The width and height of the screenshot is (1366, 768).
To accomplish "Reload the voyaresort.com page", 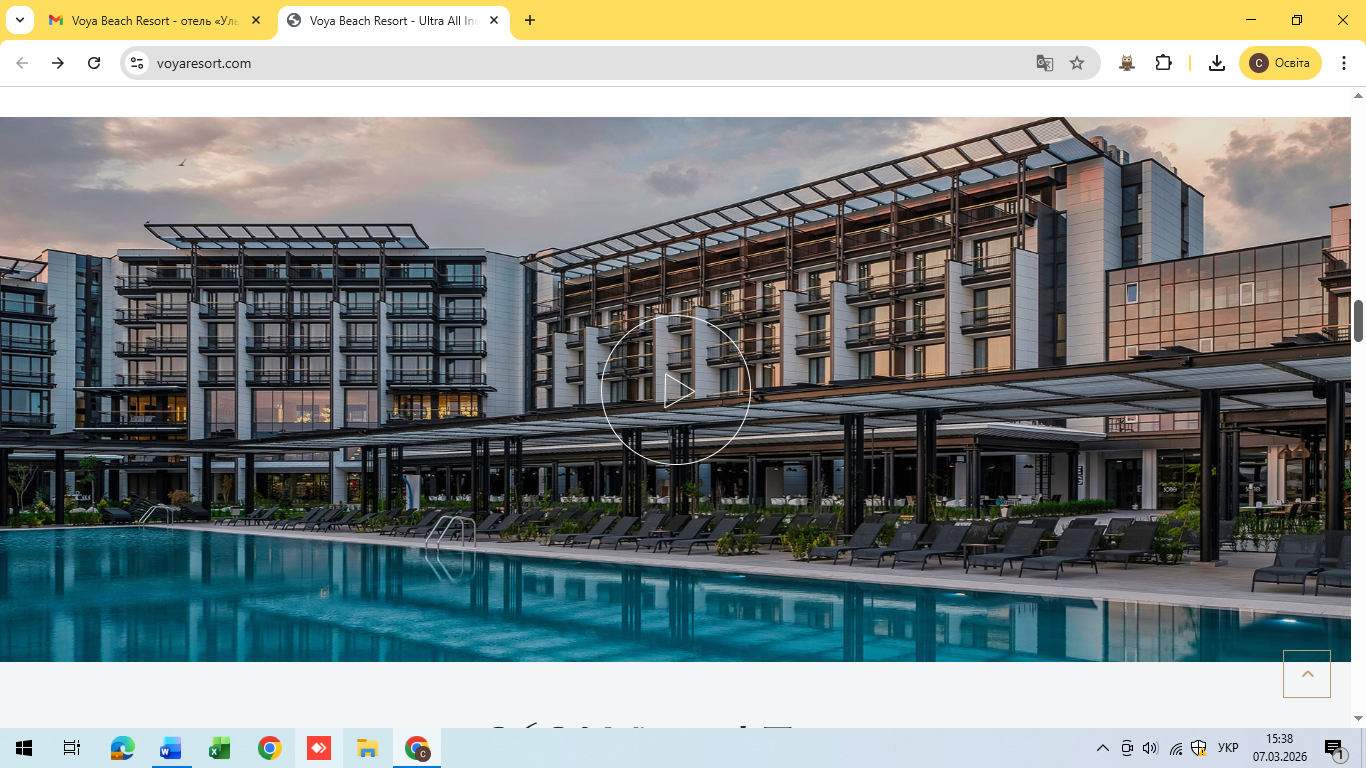I will (94, 63).
